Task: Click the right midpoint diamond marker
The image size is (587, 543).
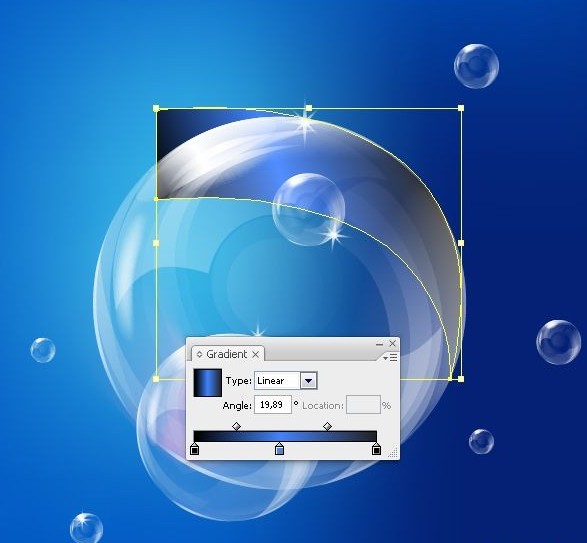Action: point(327,426)
